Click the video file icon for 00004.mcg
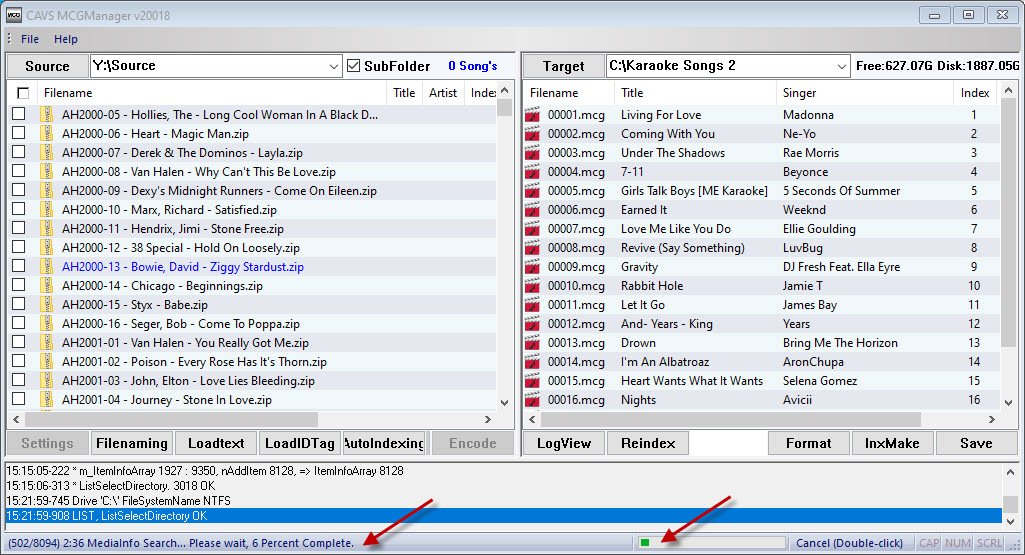1025x555 pixels. click(x=532, y=172)
